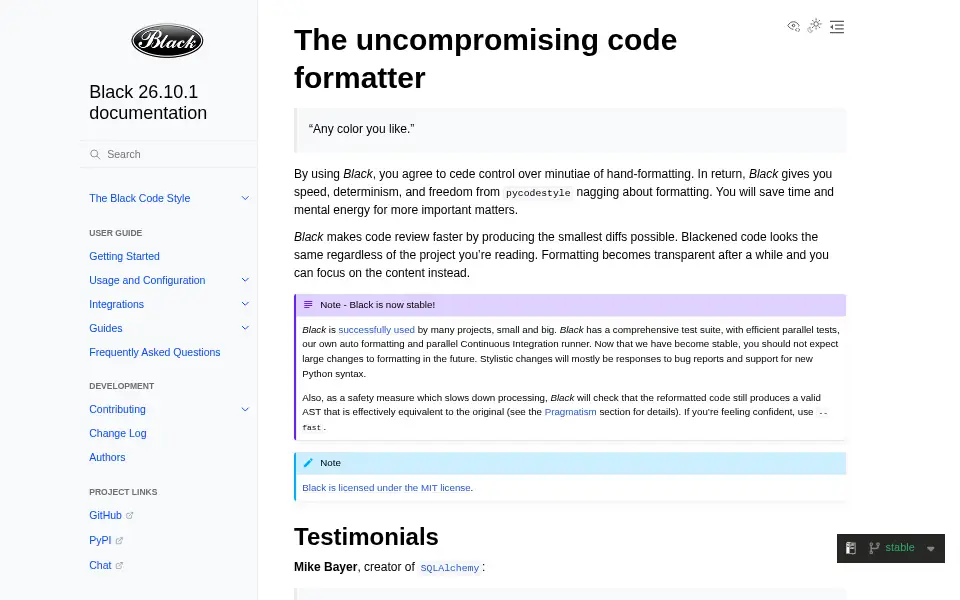The image size is (960, 600).
Task: Expand the Contributing chevron
Action: pyautogui.click(x=245, y=410)
